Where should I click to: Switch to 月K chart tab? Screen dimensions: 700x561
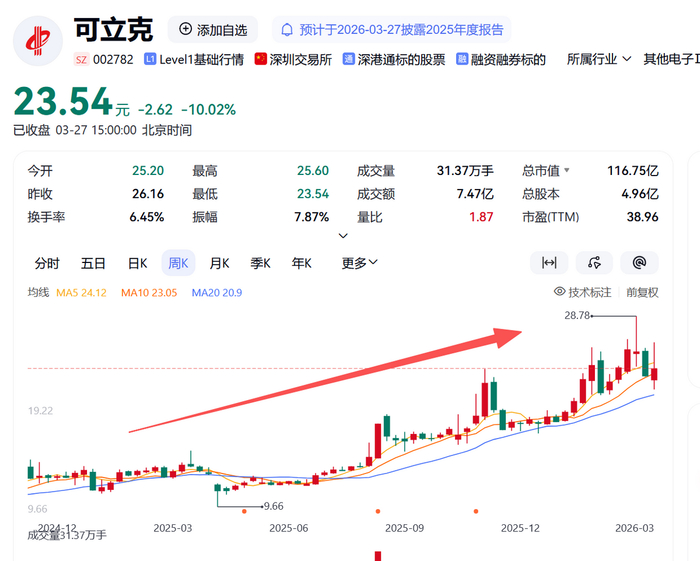(x=219, y=263)
